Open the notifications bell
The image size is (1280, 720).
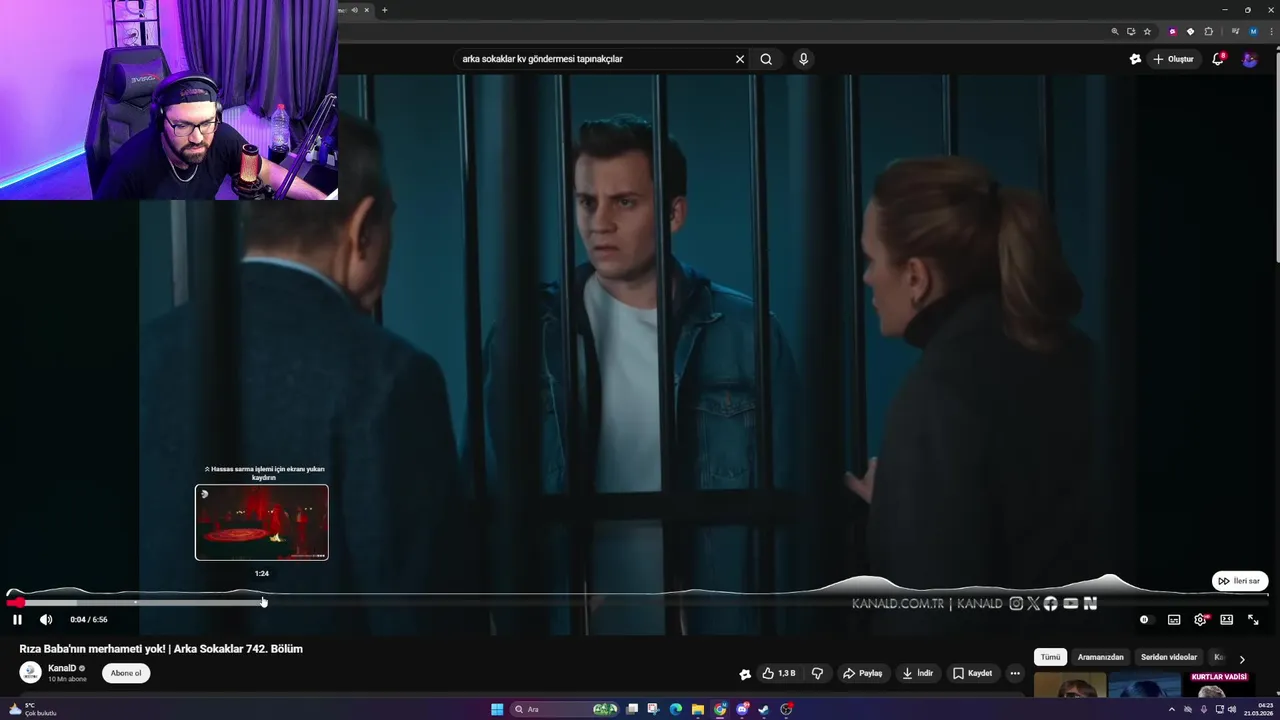pos(1218,59)
